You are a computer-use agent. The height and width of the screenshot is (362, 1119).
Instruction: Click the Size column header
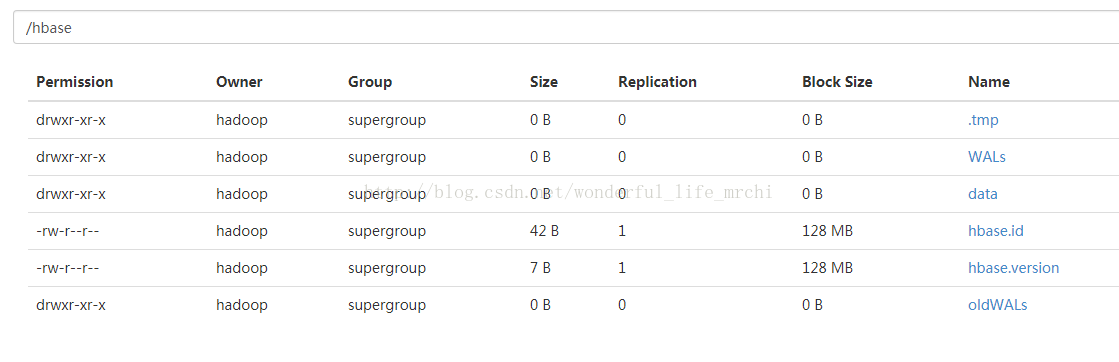[x=544, y=82]
